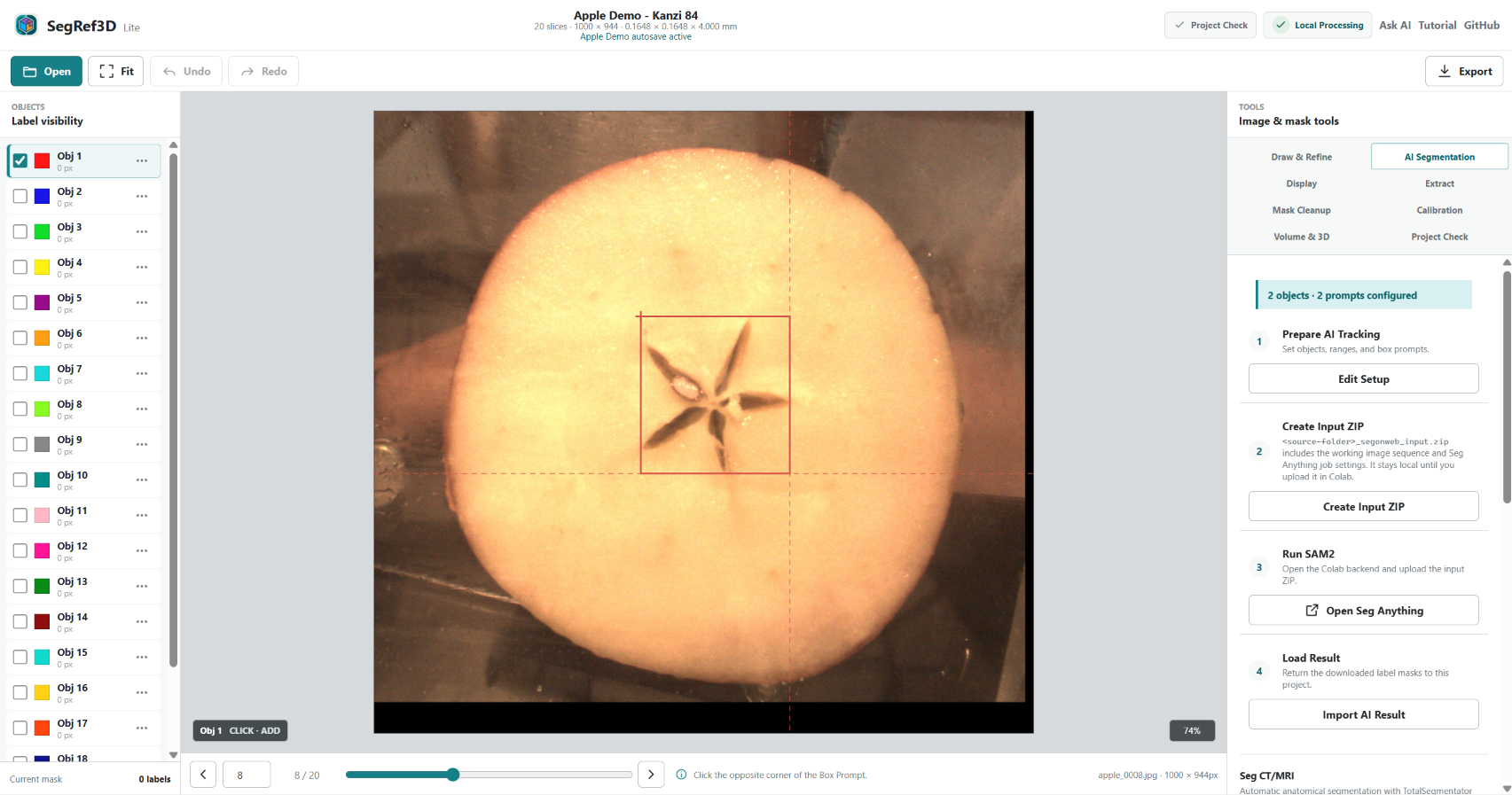The width and height of the screenshot is (1512, 795).
Task: Click the slice navigation slider handle
Action: (453, 775)
